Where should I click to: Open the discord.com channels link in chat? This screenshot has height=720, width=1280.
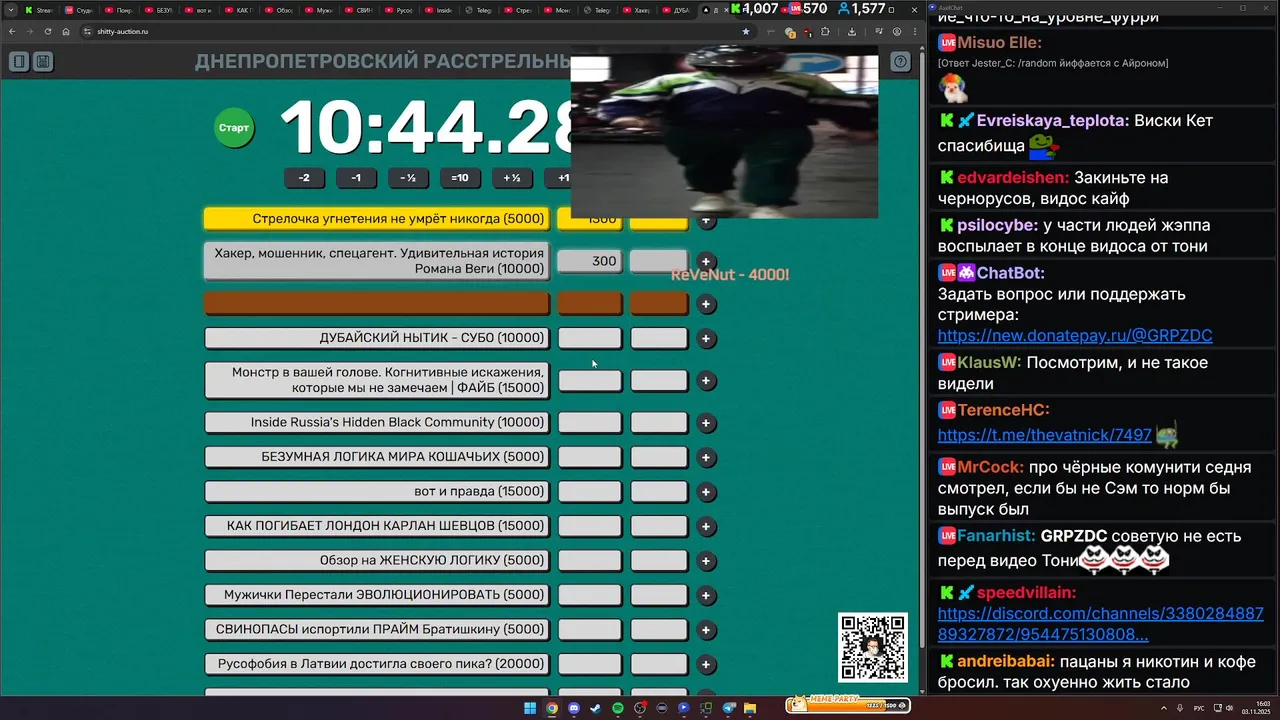1100,624
